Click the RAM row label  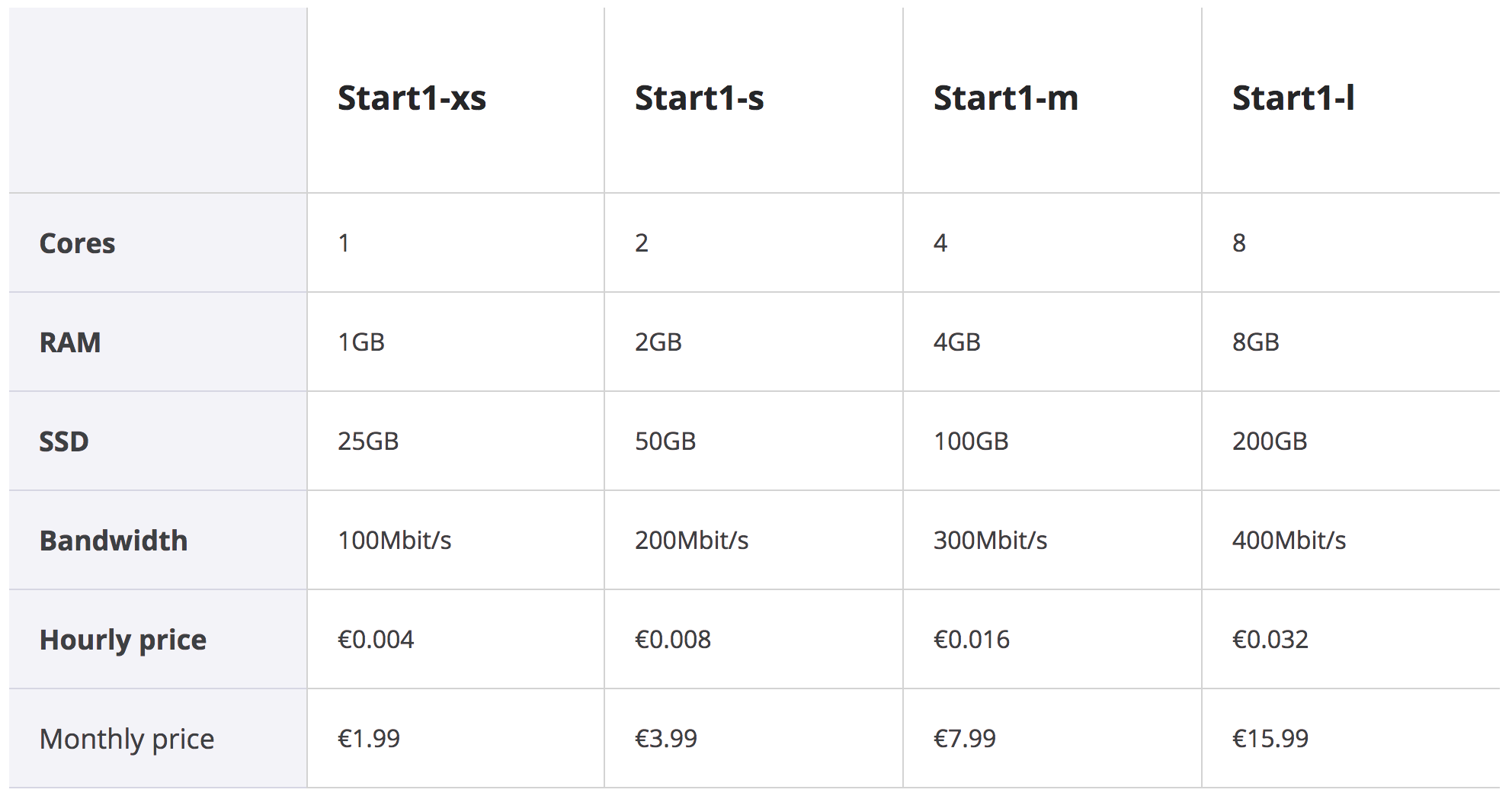click(70, 342)
